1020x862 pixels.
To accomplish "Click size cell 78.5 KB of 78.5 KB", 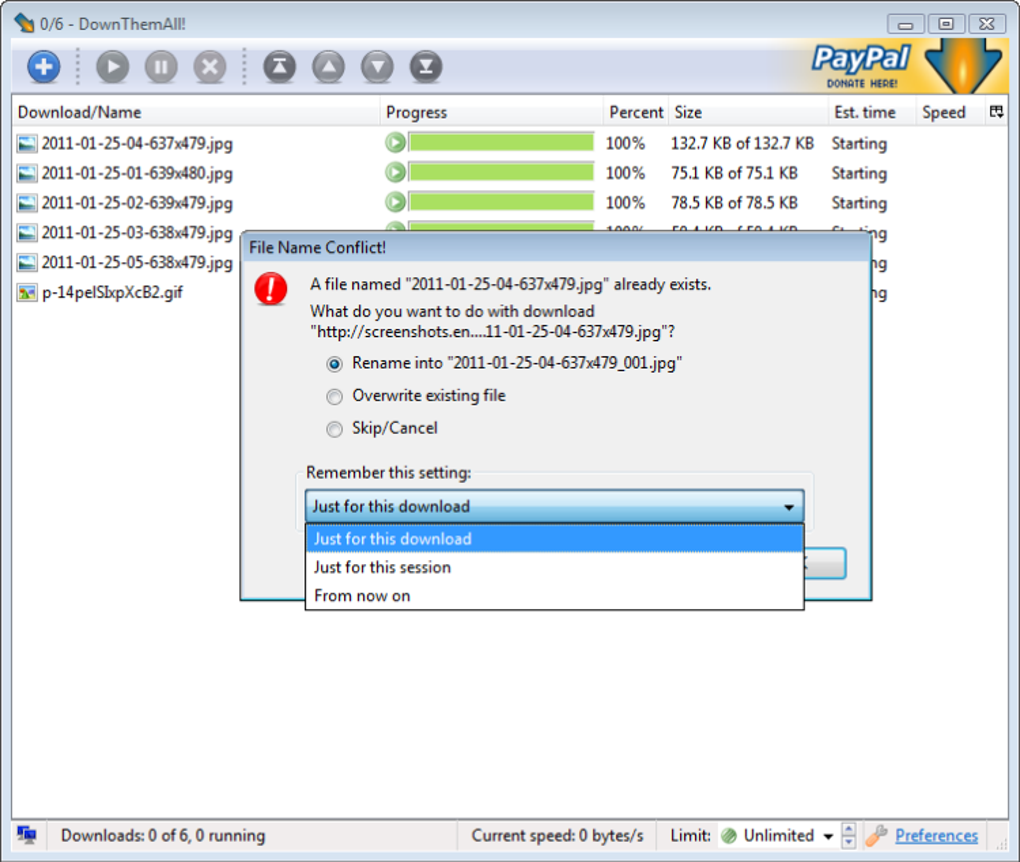I will click(734, 203).
